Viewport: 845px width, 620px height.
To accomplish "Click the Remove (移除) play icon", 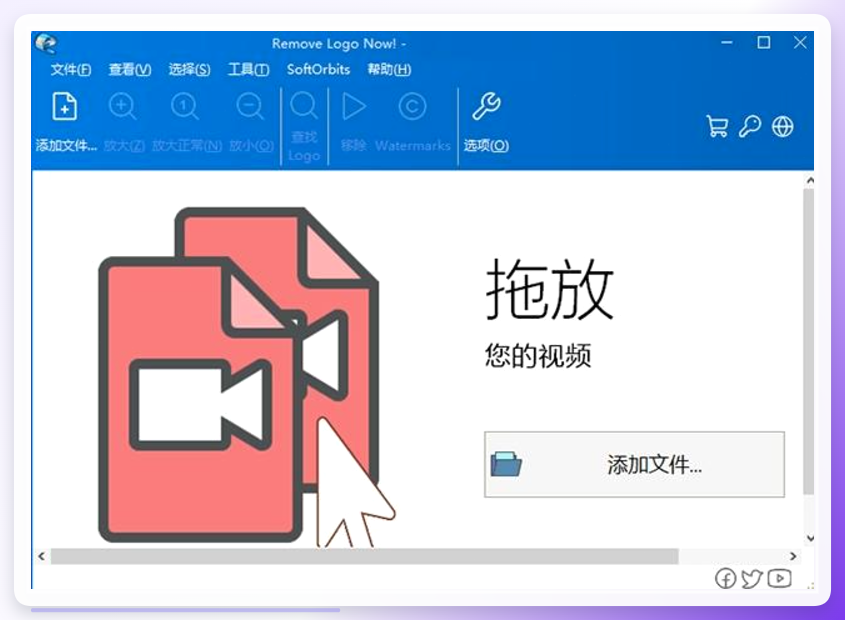I will [354, 106].
